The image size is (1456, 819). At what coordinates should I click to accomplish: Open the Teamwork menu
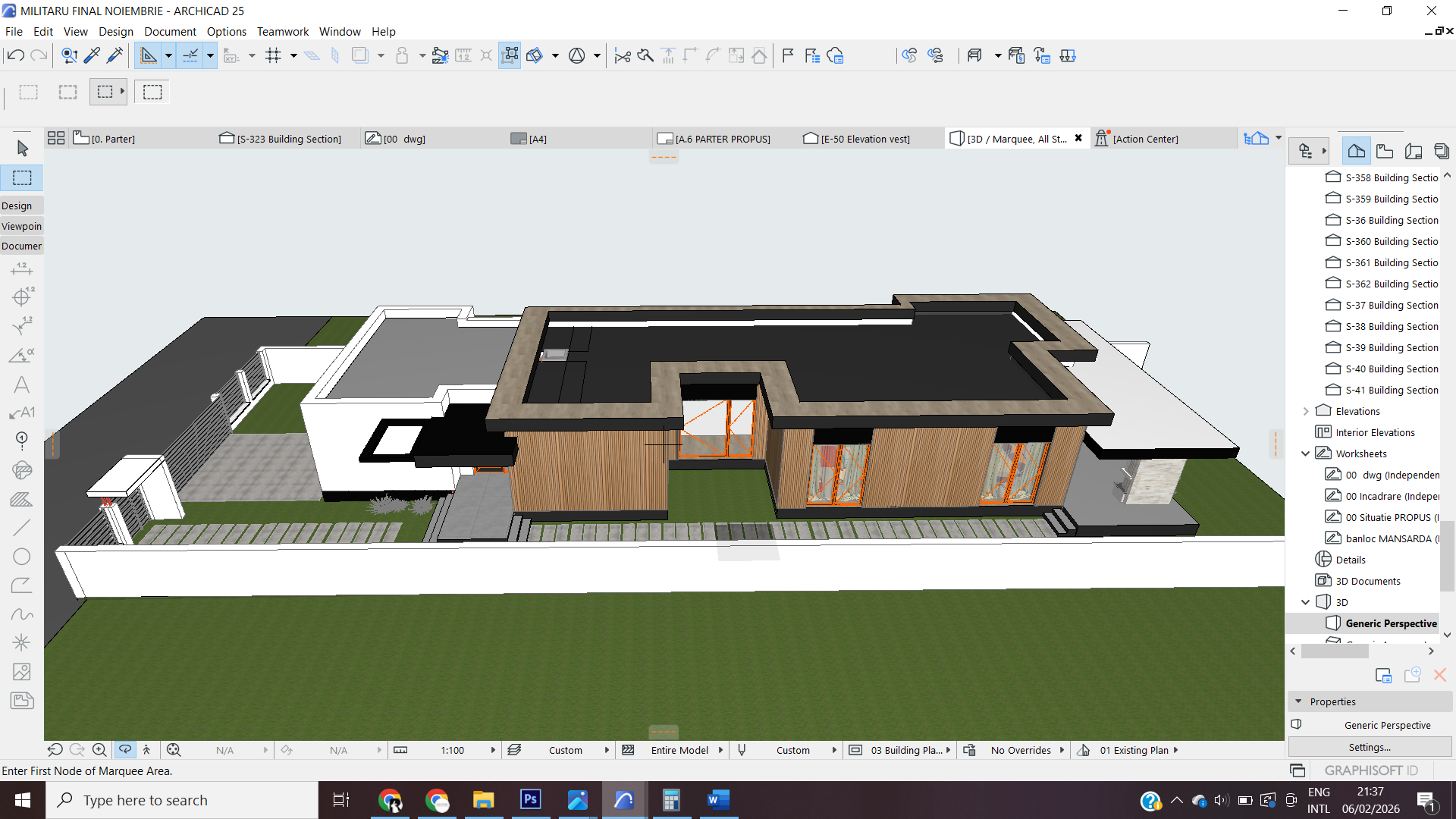click(282, 31)
